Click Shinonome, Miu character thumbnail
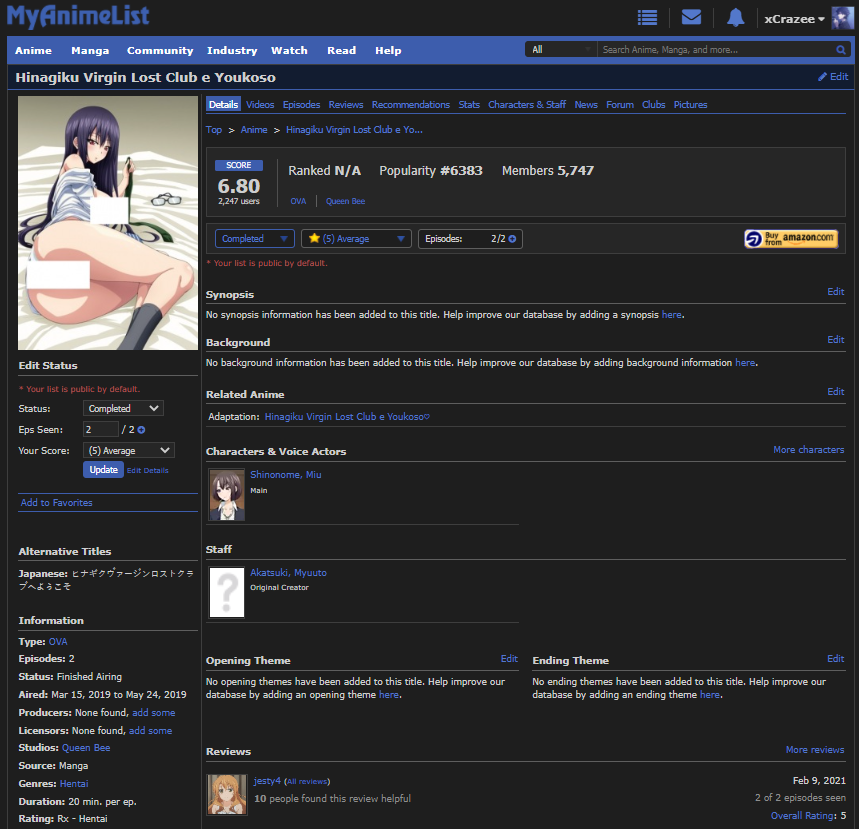The width and height of the screenshot is (859, 829). pos(227,495)
